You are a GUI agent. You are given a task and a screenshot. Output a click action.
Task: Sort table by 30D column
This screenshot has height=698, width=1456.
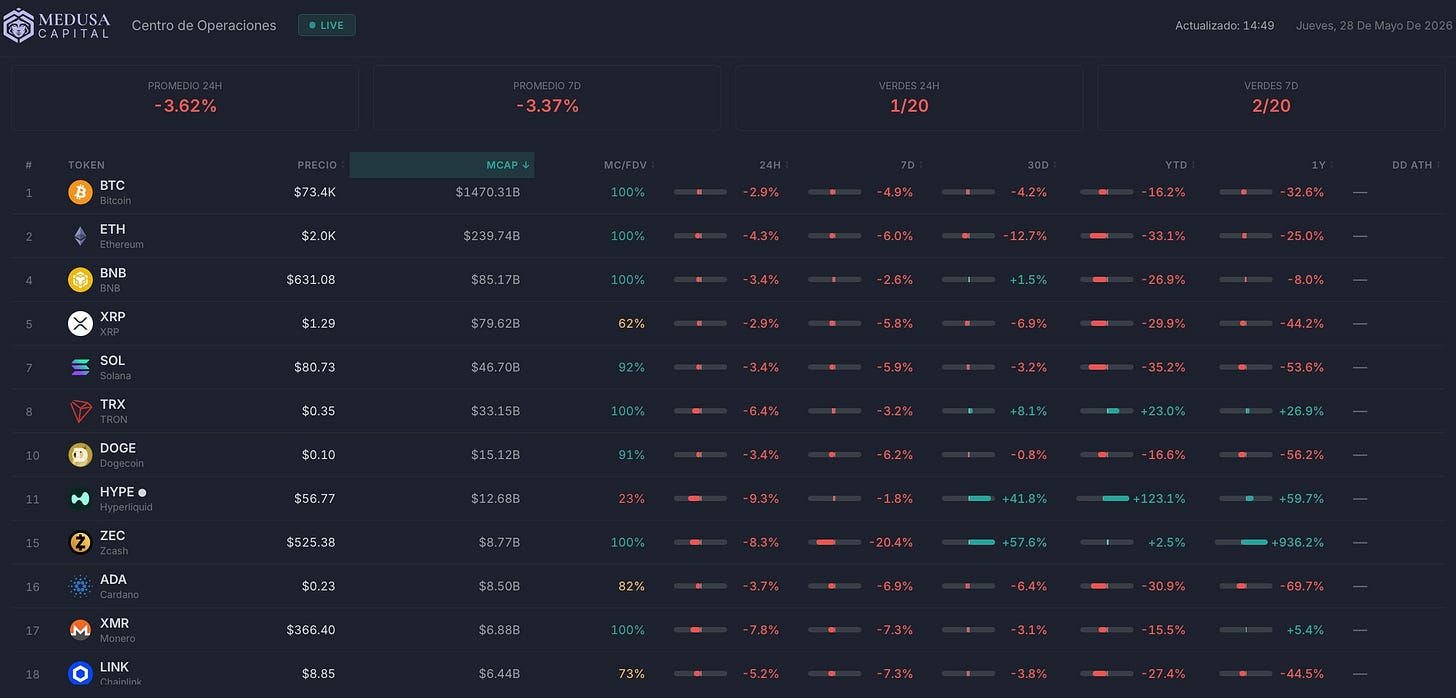coord(1041,165)
